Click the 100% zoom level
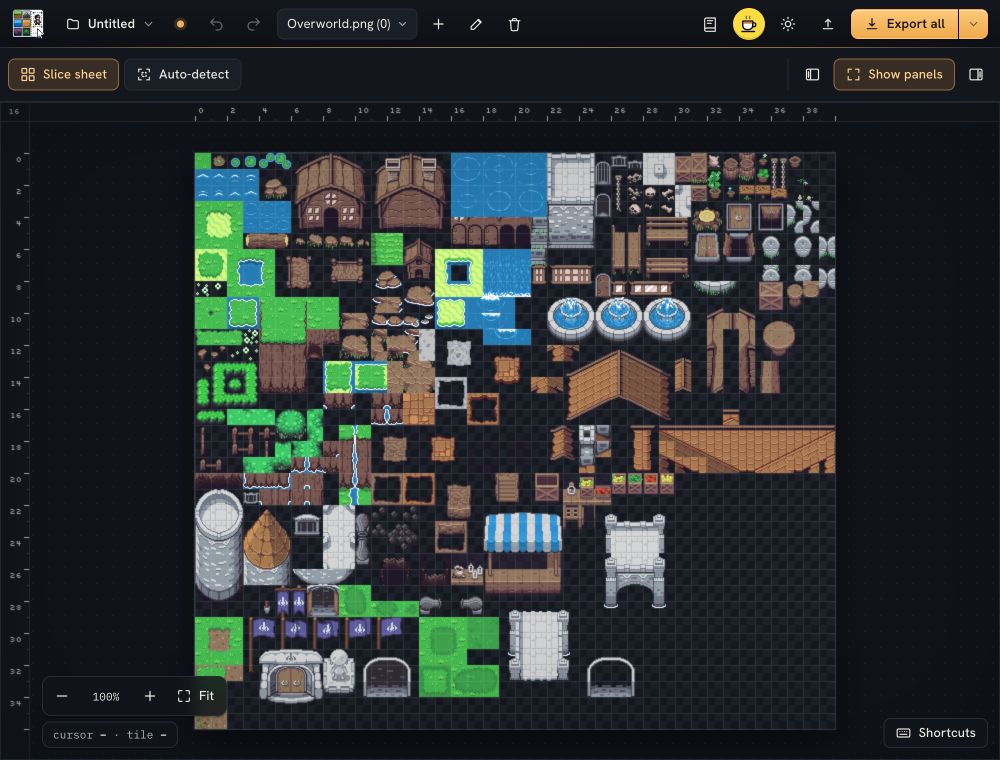The image size is (1000, 760). tap(106, 696)
